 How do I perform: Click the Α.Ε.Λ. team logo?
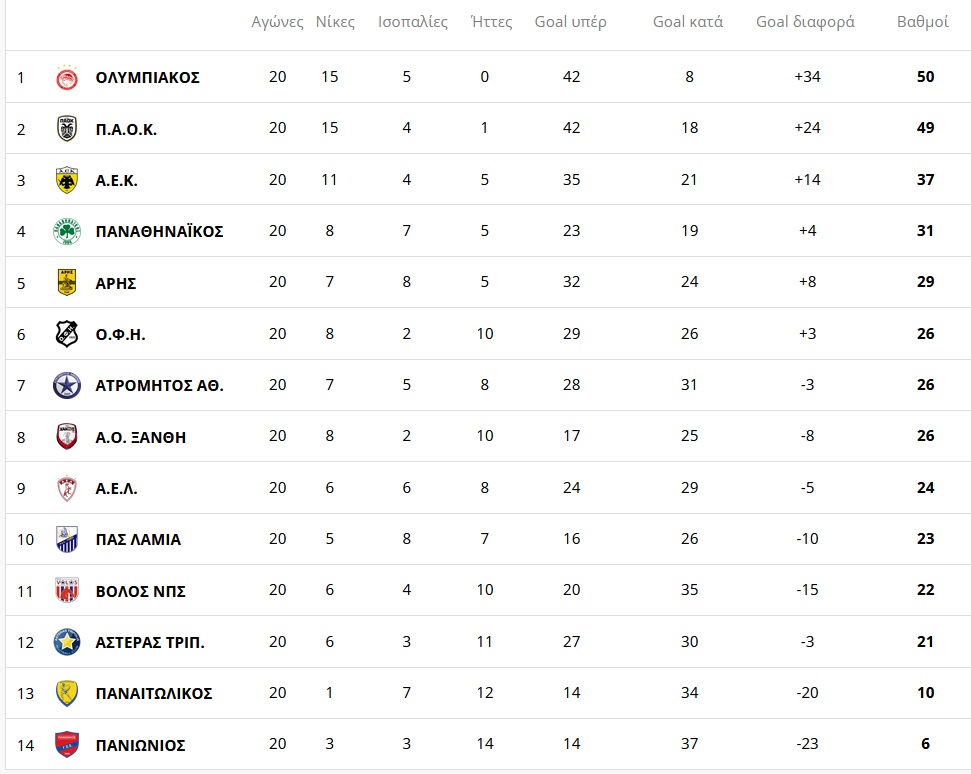click(x=67, y=488)
